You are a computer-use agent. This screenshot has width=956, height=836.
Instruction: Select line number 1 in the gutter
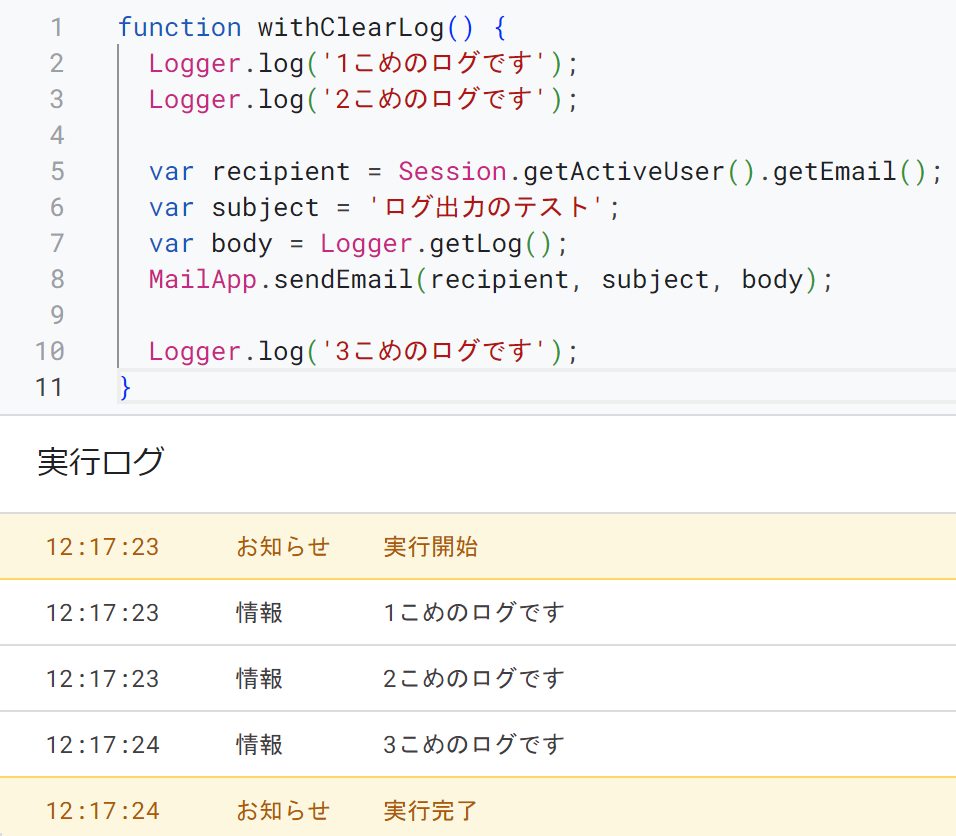tap(57, 27)
